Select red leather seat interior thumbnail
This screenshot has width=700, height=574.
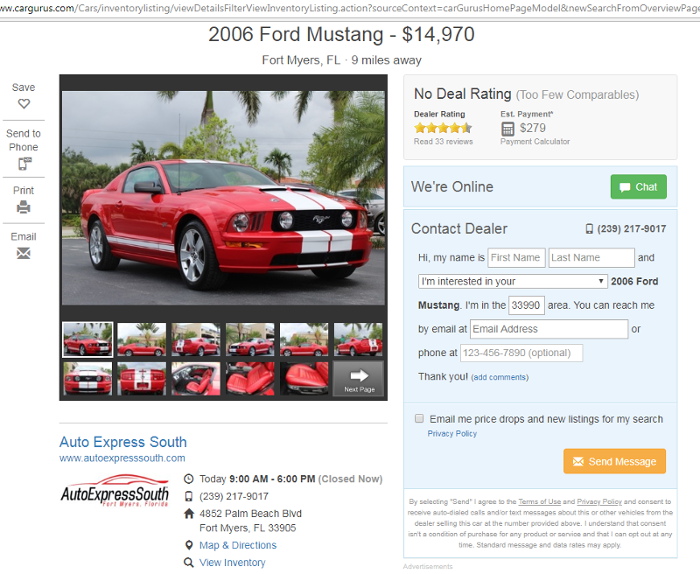[250, 379]
